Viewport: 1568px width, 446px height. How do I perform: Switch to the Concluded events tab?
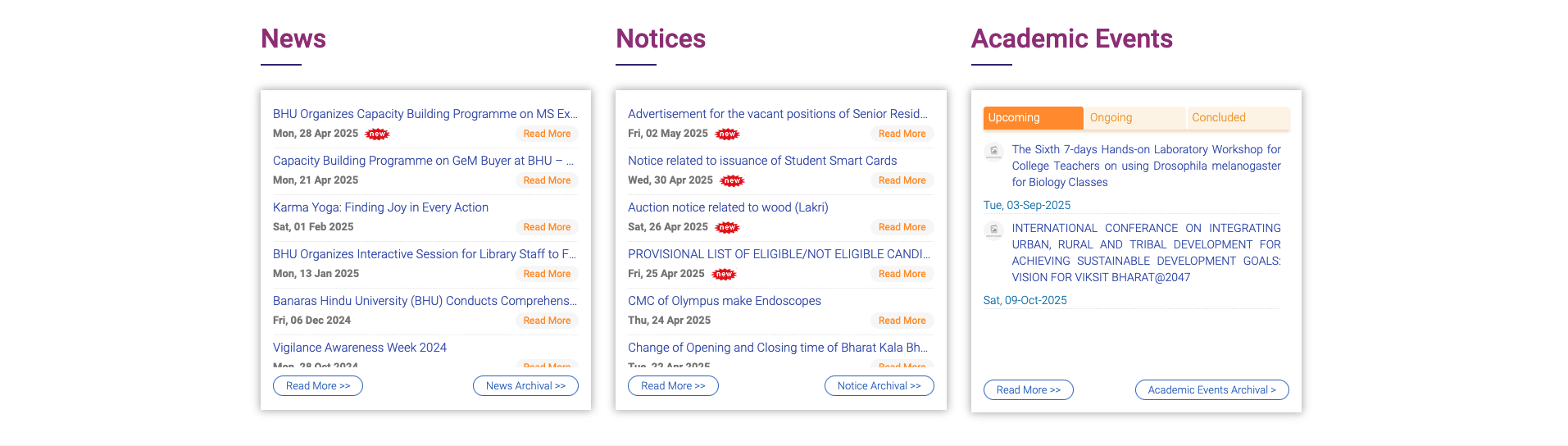[x=1238, y=118]
